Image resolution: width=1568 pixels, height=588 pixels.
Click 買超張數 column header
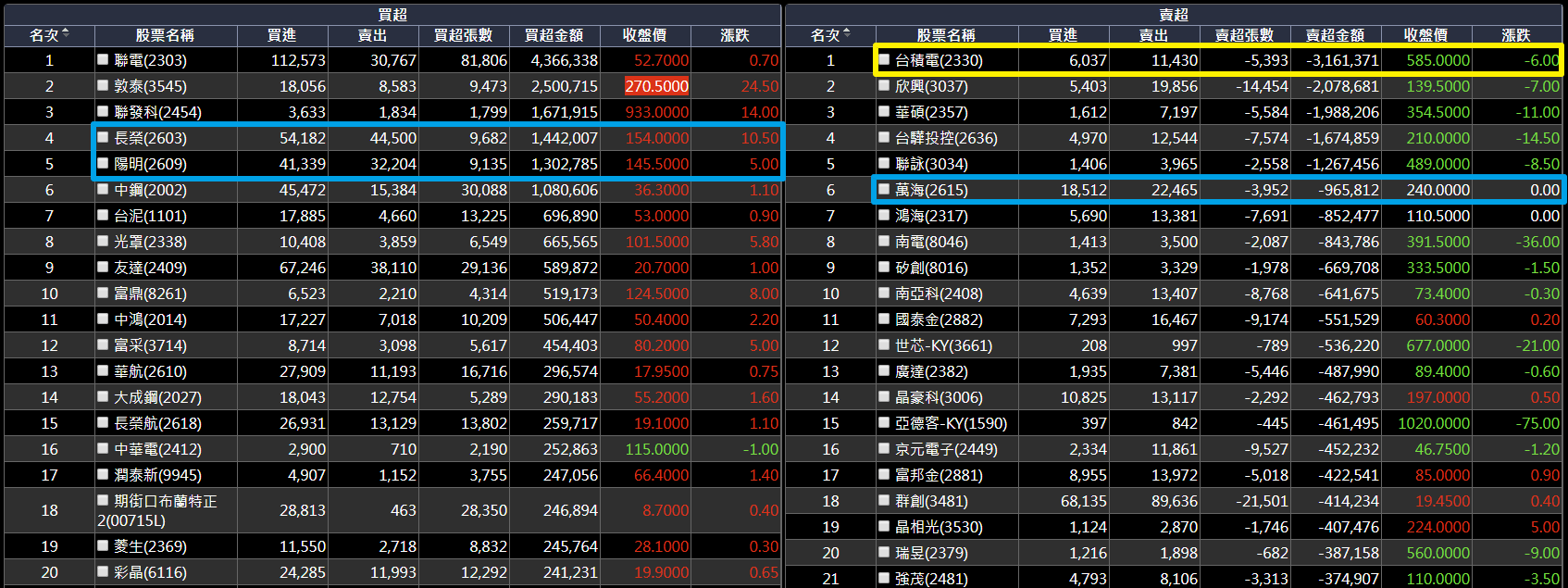tap(463, 34)
